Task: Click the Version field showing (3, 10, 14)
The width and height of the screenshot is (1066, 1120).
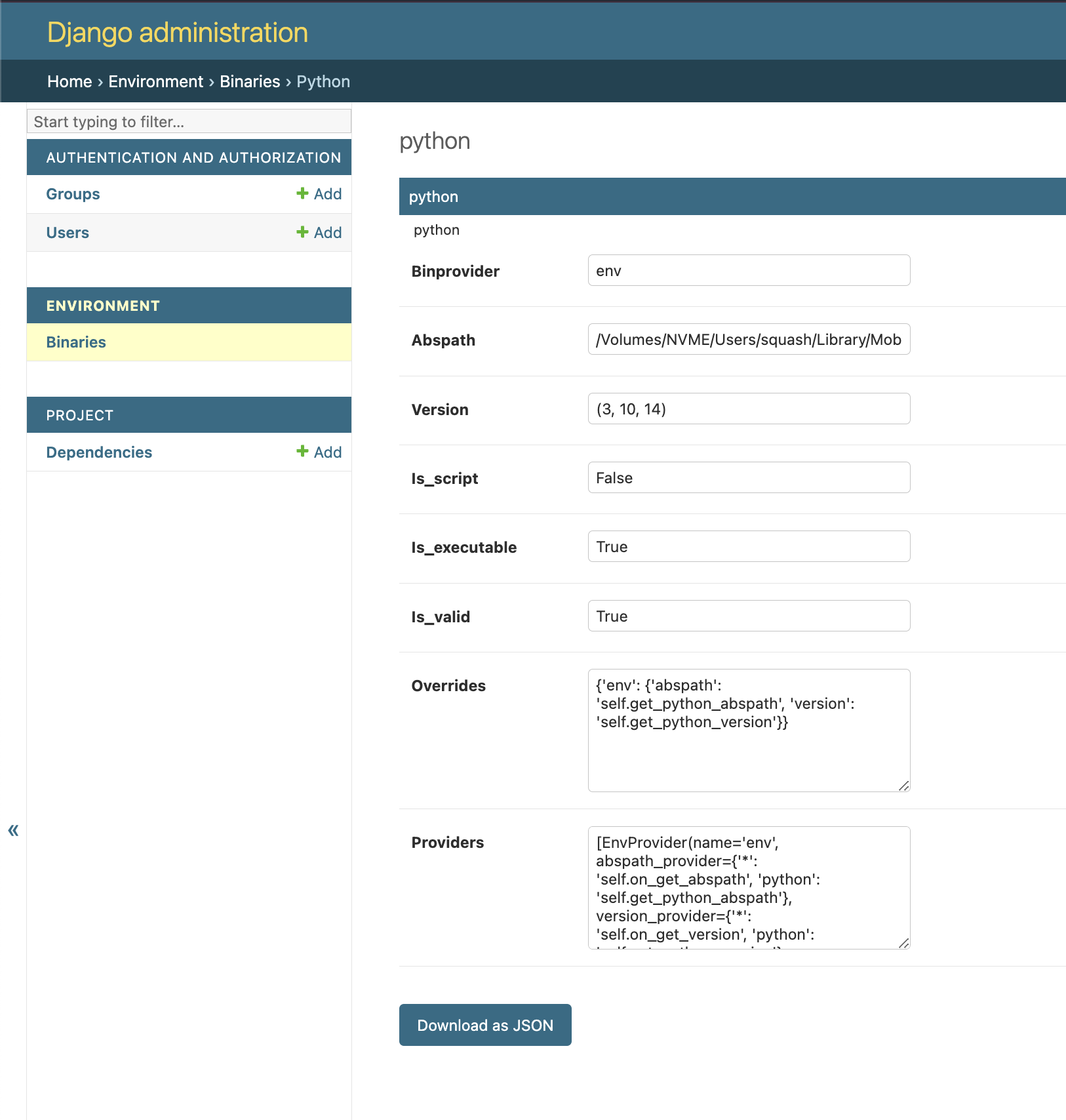Action: (749, 409)
